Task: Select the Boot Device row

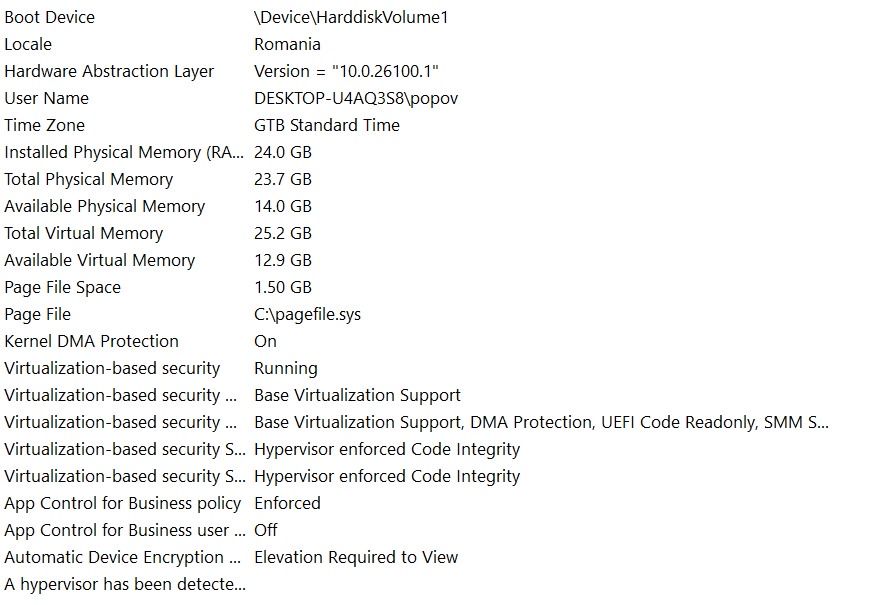Action: click(x=50, y=17)
